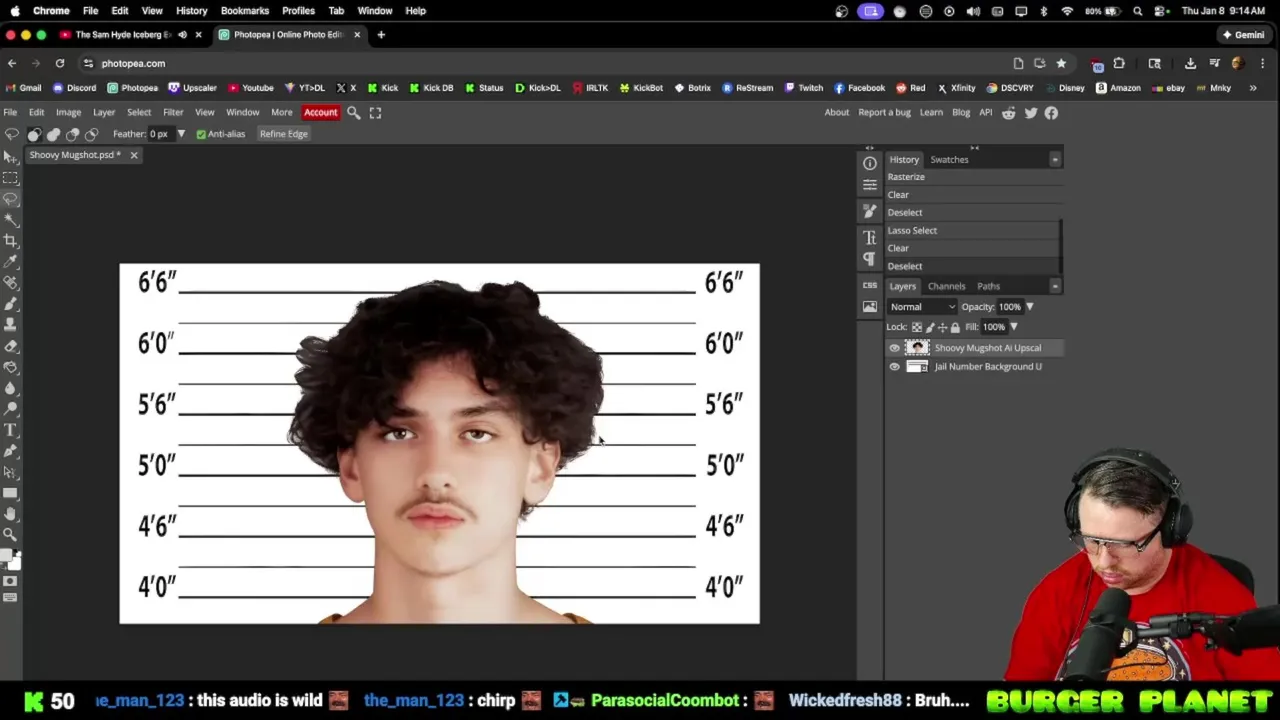The image size is (1280, 720).
Task: Select the Pen tool
Action: [x=11, y=451]
